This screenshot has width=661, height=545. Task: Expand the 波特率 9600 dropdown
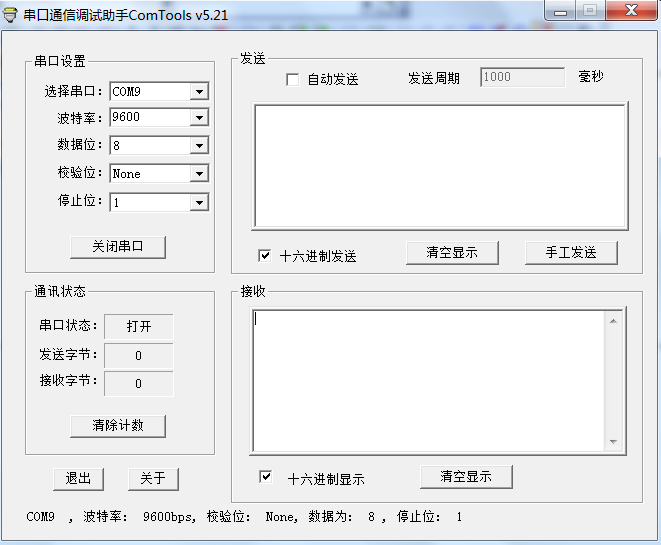tap(200, 118)
